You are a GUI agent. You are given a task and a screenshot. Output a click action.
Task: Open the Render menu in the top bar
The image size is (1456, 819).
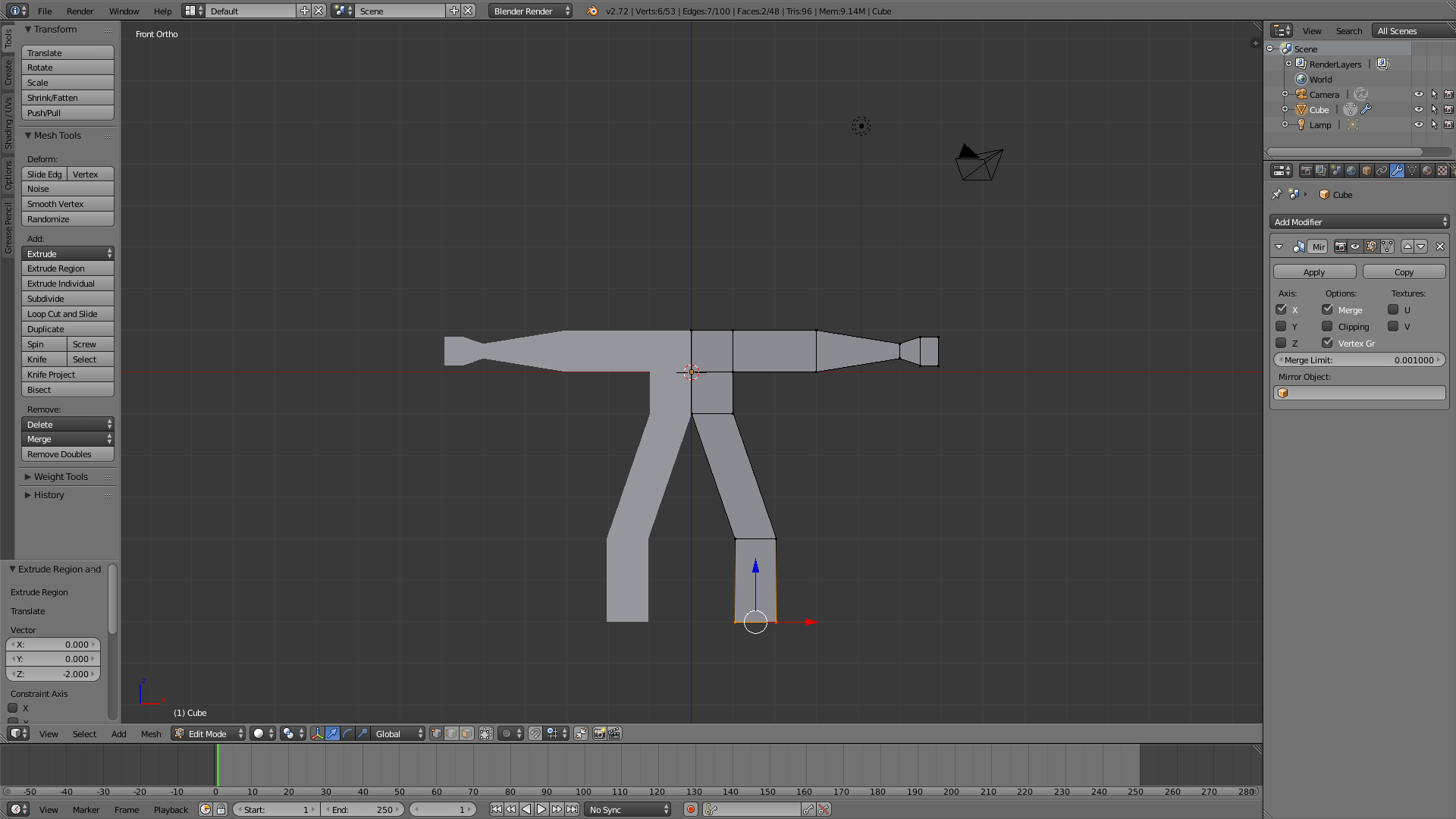click(80, 11)
